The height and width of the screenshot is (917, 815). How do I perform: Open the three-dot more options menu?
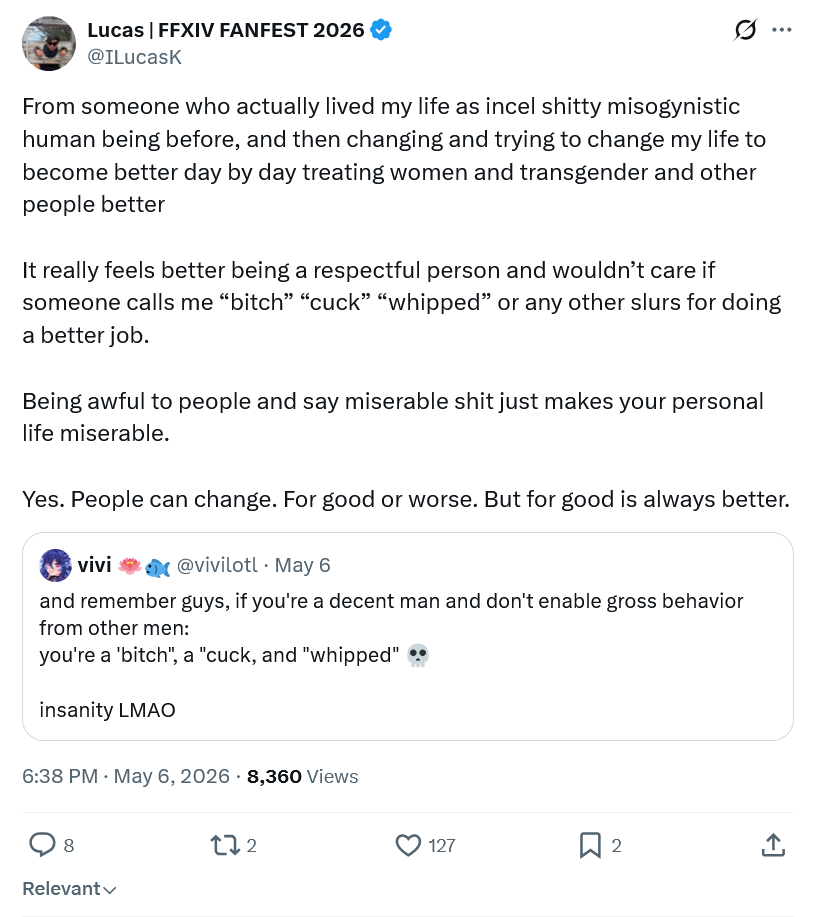coord(782,30)
